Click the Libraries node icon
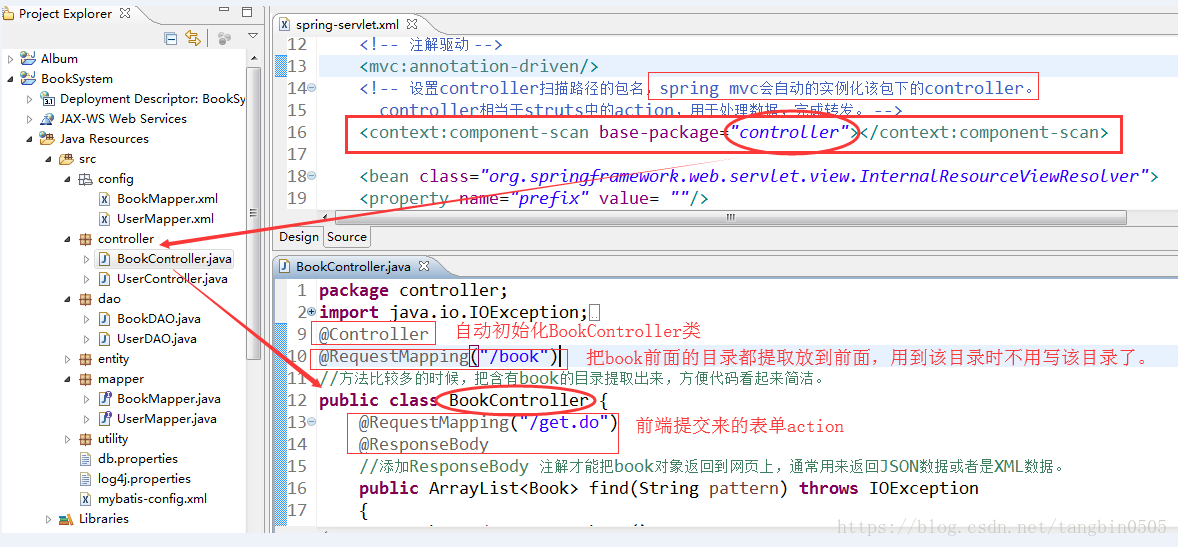Screen dimensions: 1178x547 (x=67, y=519)
